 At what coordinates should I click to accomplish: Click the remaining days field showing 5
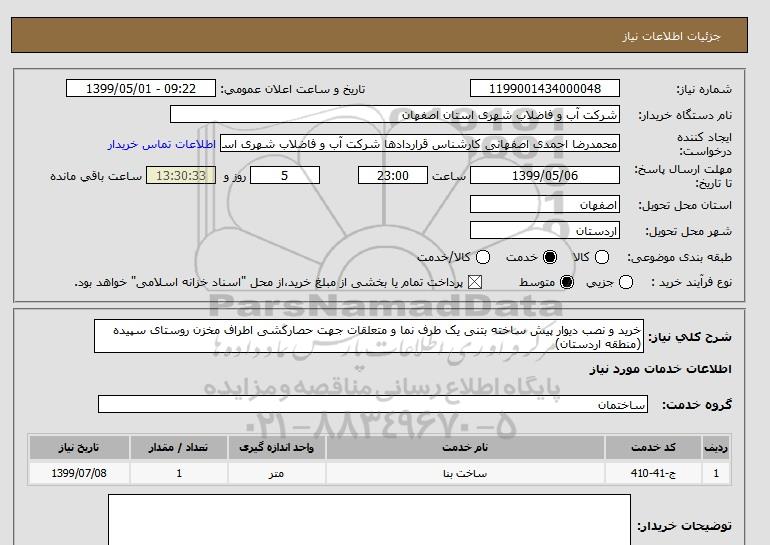point(285,175)
